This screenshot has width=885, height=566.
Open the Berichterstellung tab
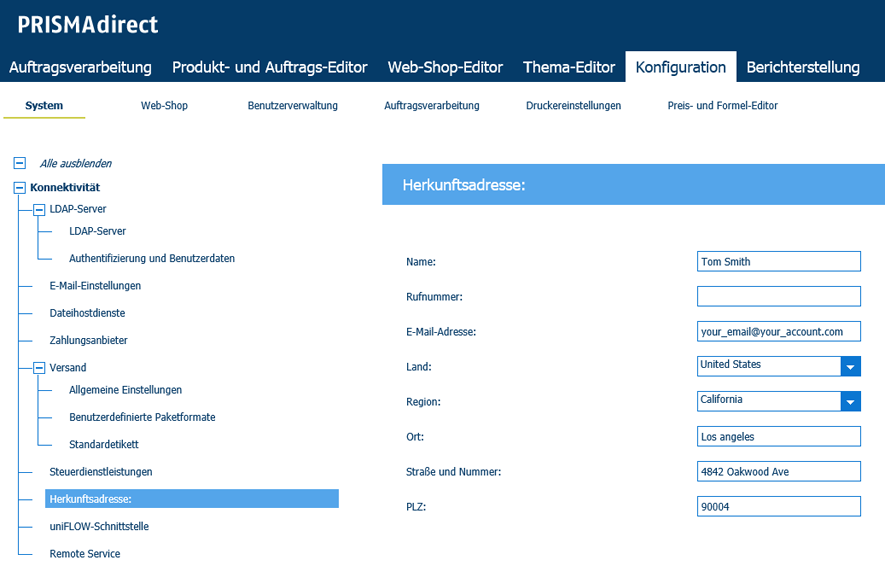point(803,67)
